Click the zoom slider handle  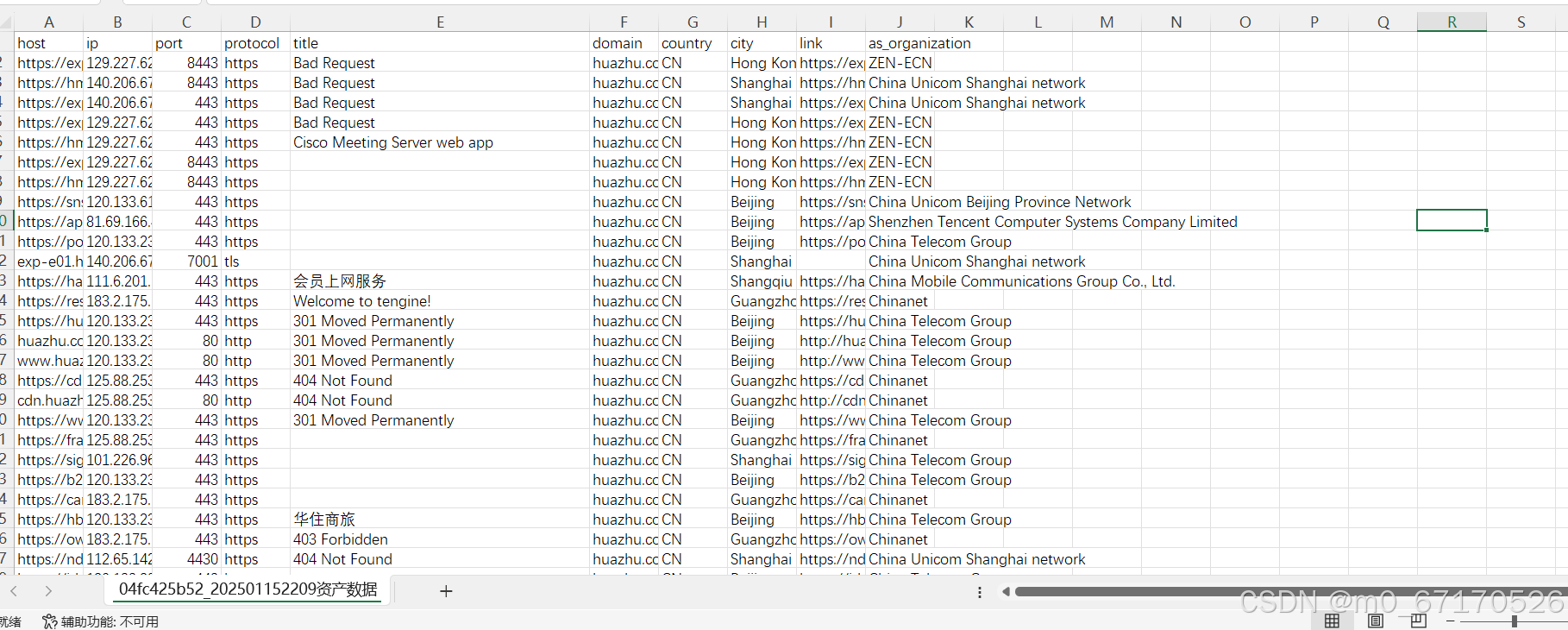tap(1514, 621)
